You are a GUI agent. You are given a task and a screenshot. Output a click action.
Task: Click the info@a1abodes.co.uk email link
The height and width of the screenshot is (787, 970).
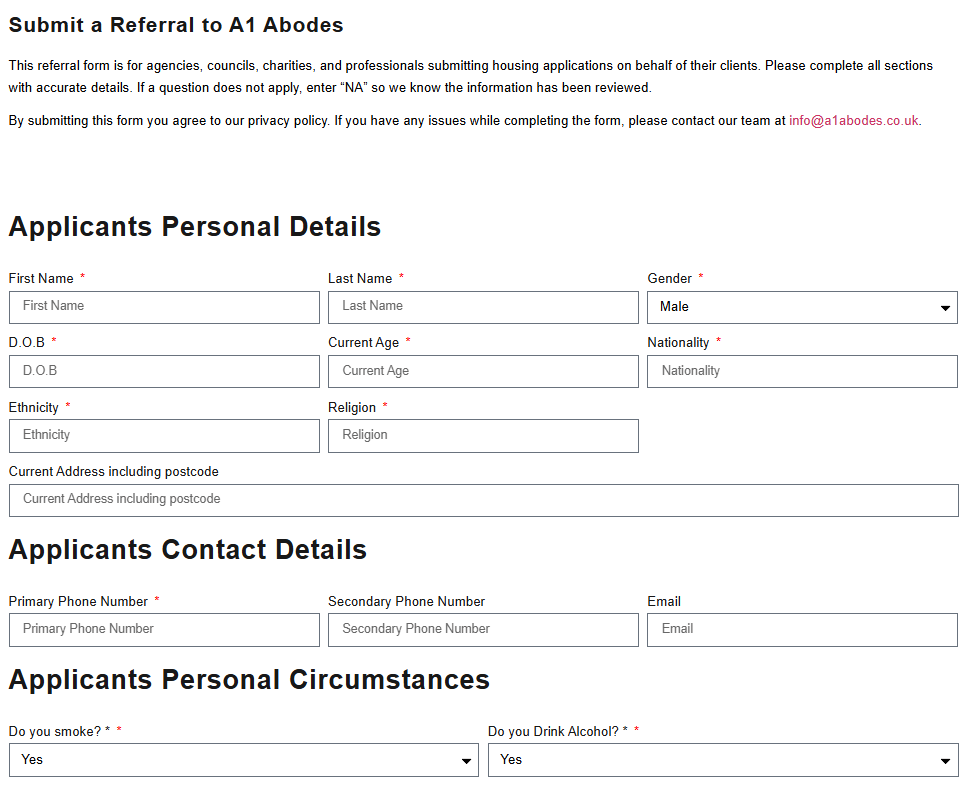pyautogui.click(x=853, y=121)
